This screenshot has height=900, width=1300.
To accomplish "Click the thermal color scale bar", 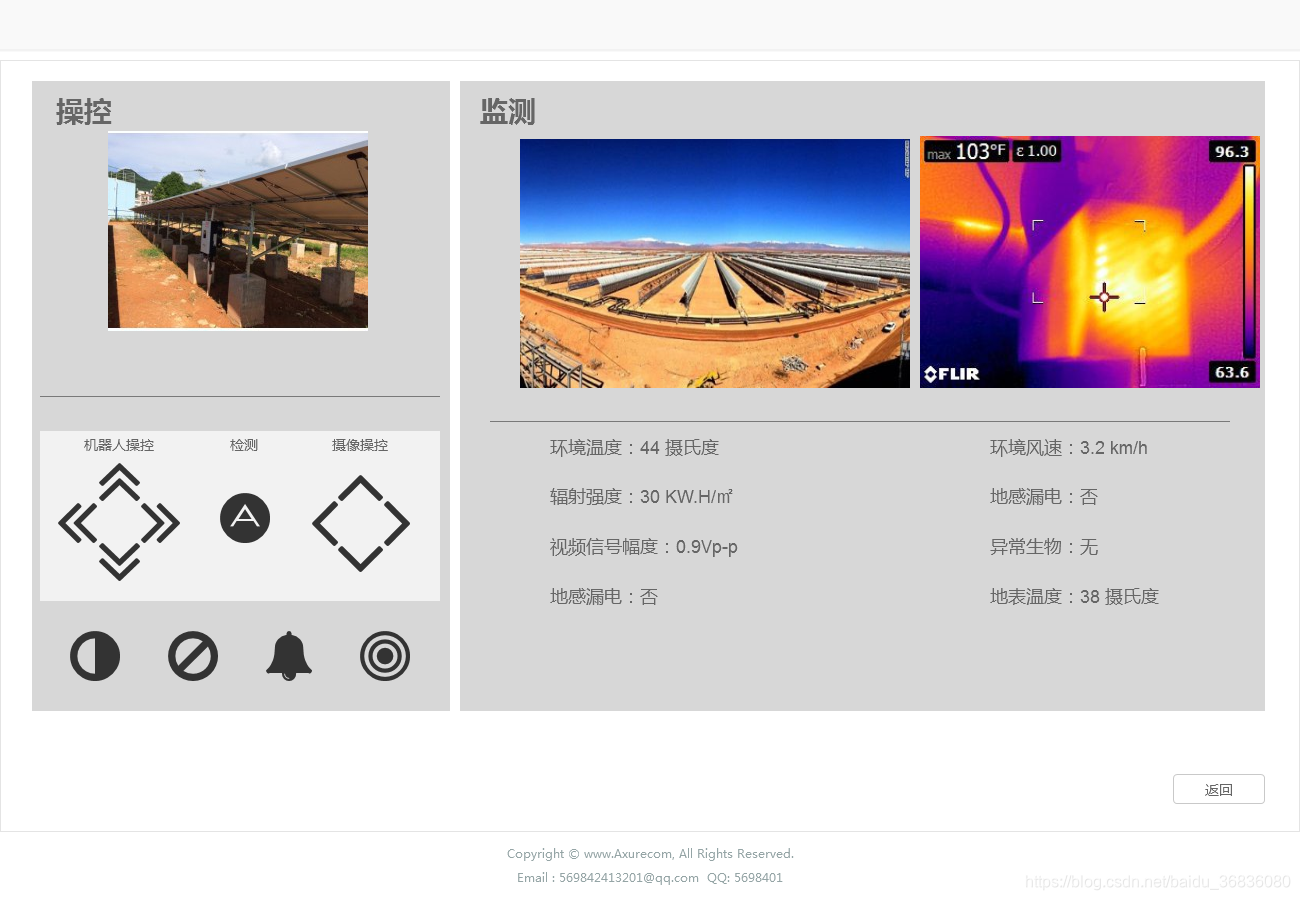I will point(1249,262).
